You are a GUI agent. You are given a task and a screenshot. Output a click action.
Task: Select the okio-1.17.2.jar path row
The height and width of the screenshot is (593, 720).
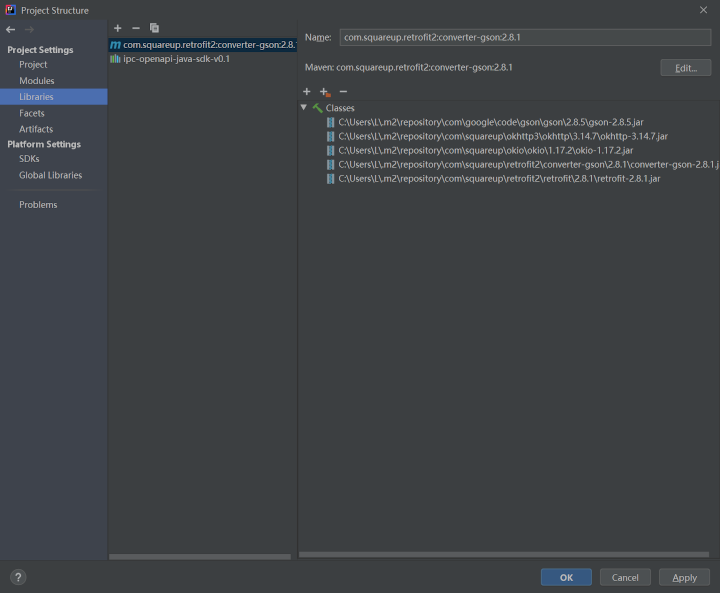coord(486,151)
